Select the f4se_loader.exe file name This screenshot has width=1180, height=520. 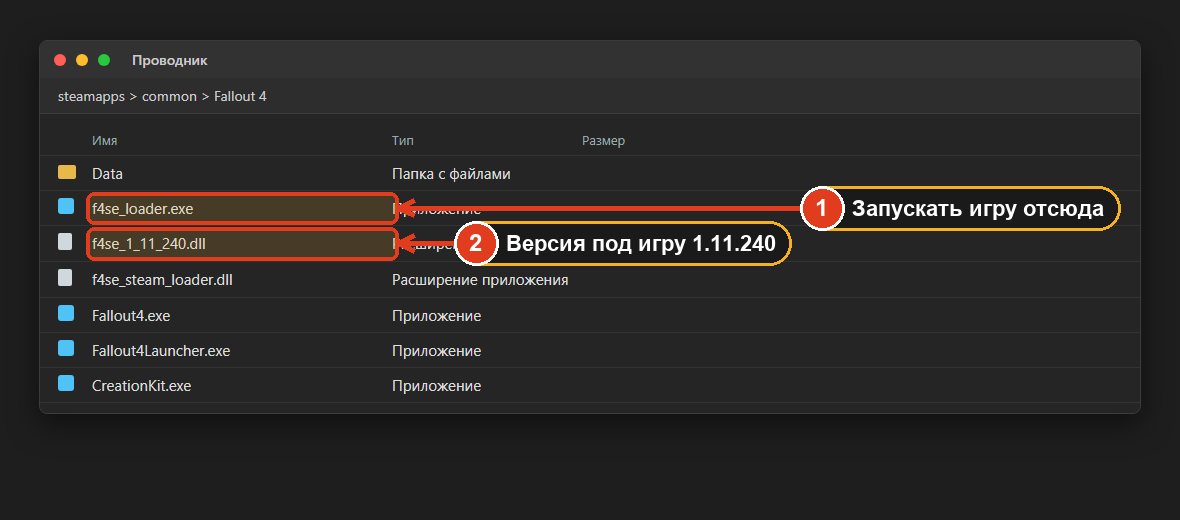point(142,208)
